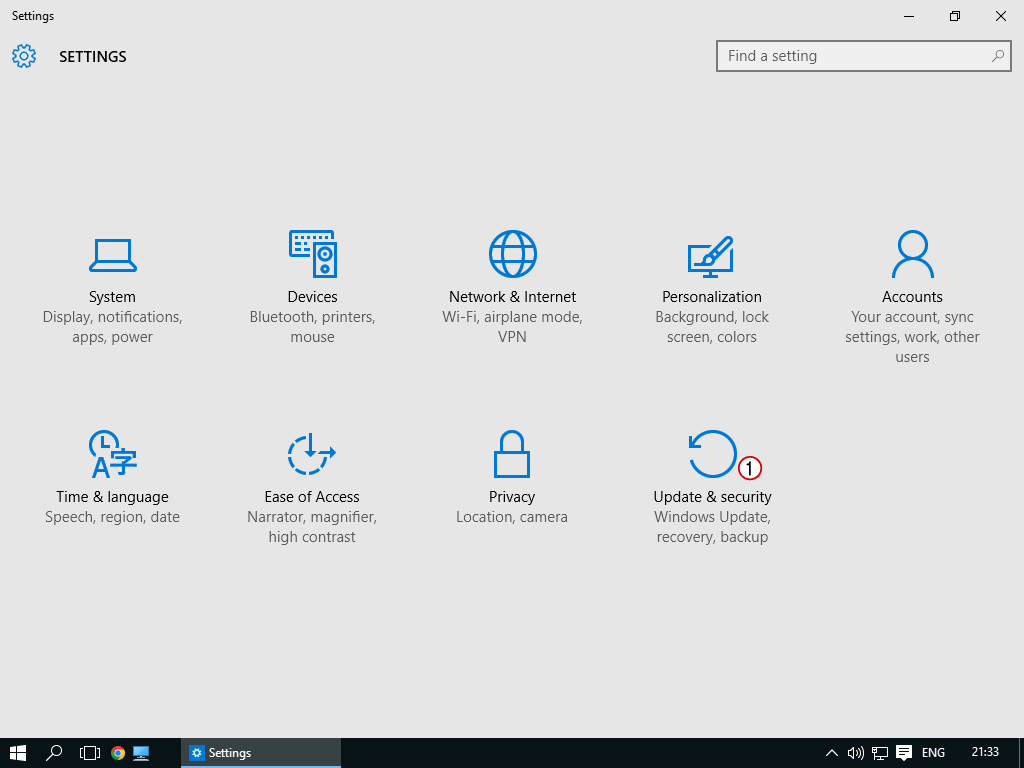Click the magnifier icon in search box

pos(997,56)
